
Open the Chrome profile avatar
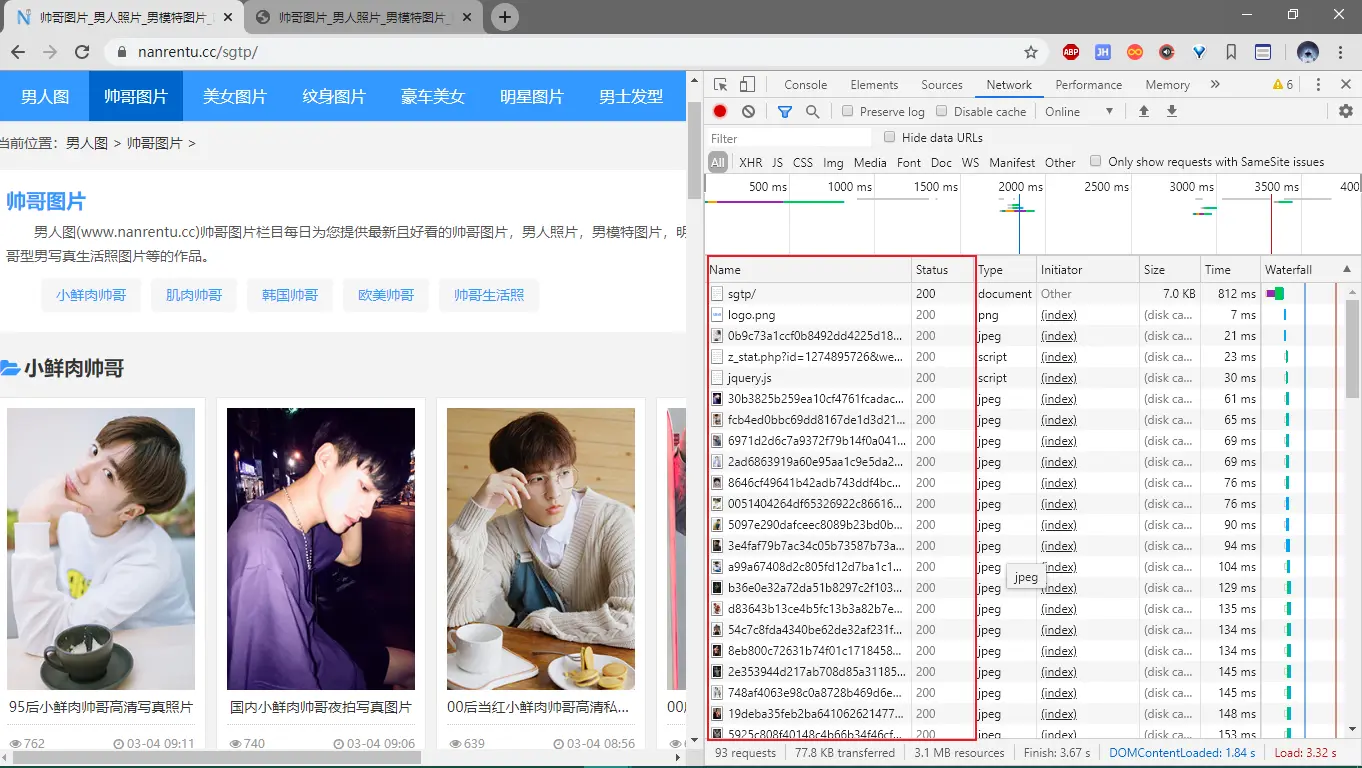1307,52
